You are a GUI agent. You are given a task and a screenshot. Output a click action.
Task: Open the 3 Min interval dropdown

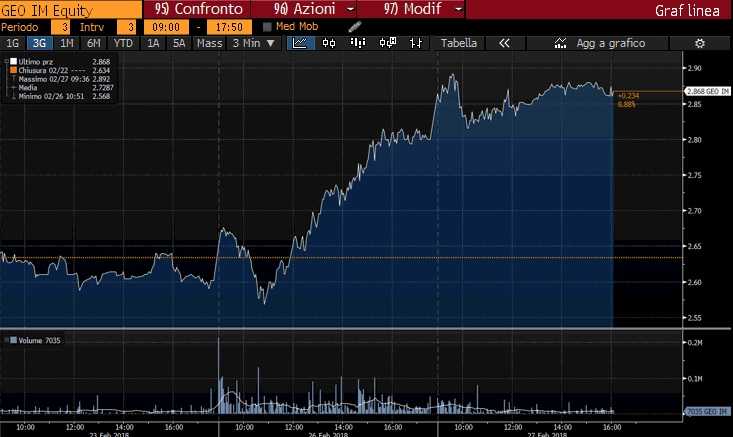point(253,43)
